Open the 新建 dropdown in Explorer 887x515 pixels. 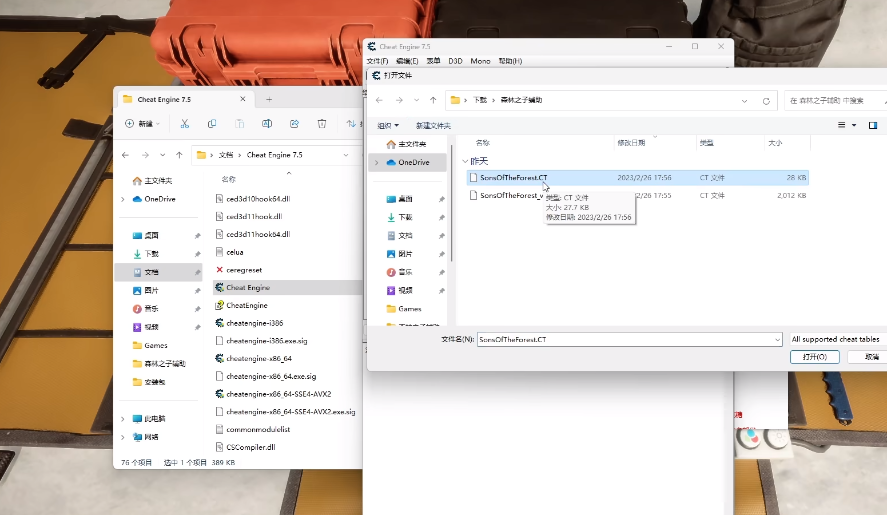click(144, 123)
